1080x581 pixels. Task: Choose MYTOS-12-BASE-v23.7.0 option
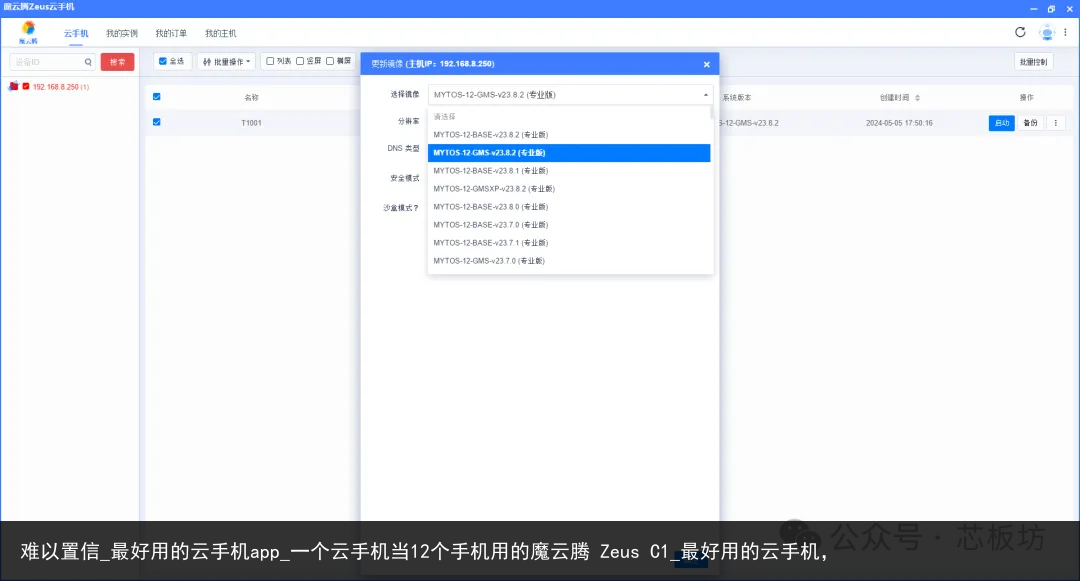(x=569, y=224)
